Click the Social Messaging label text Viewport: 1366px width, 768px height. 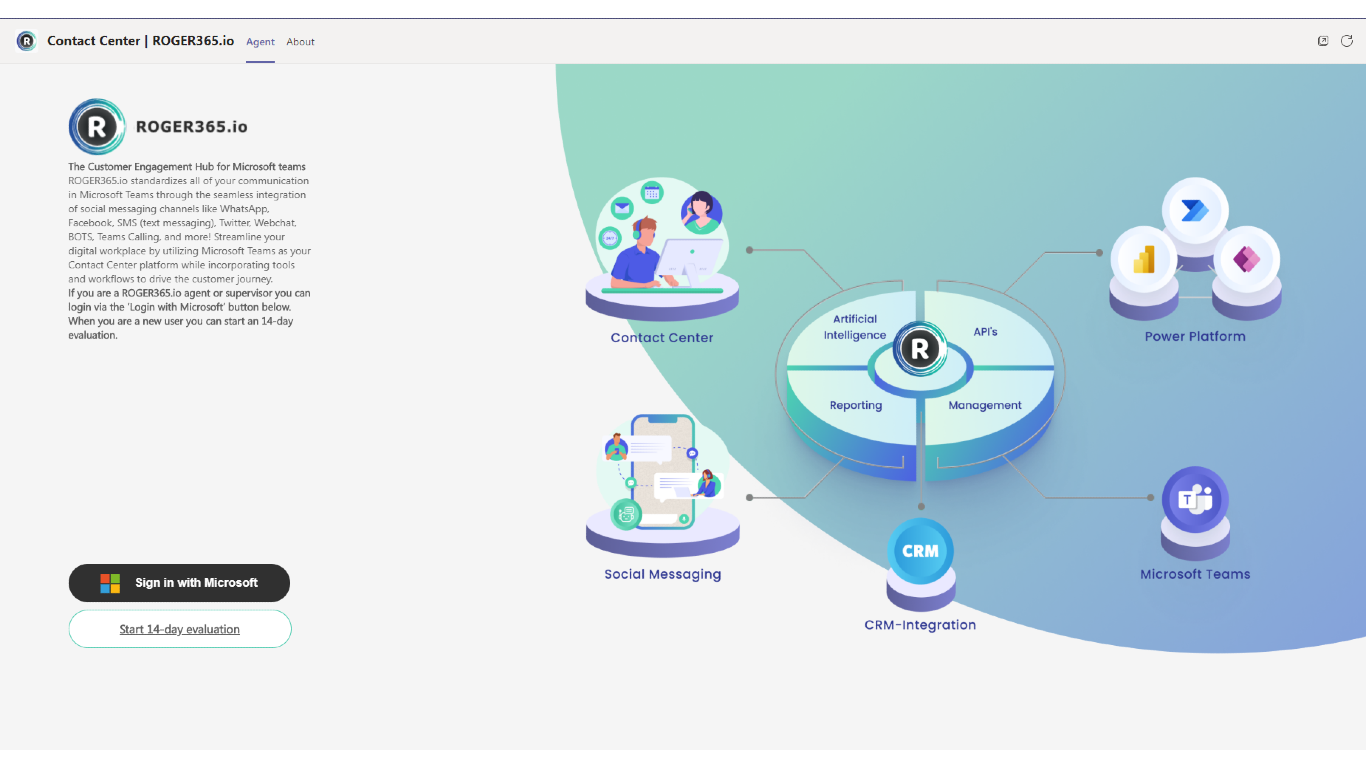click(662, 574)
